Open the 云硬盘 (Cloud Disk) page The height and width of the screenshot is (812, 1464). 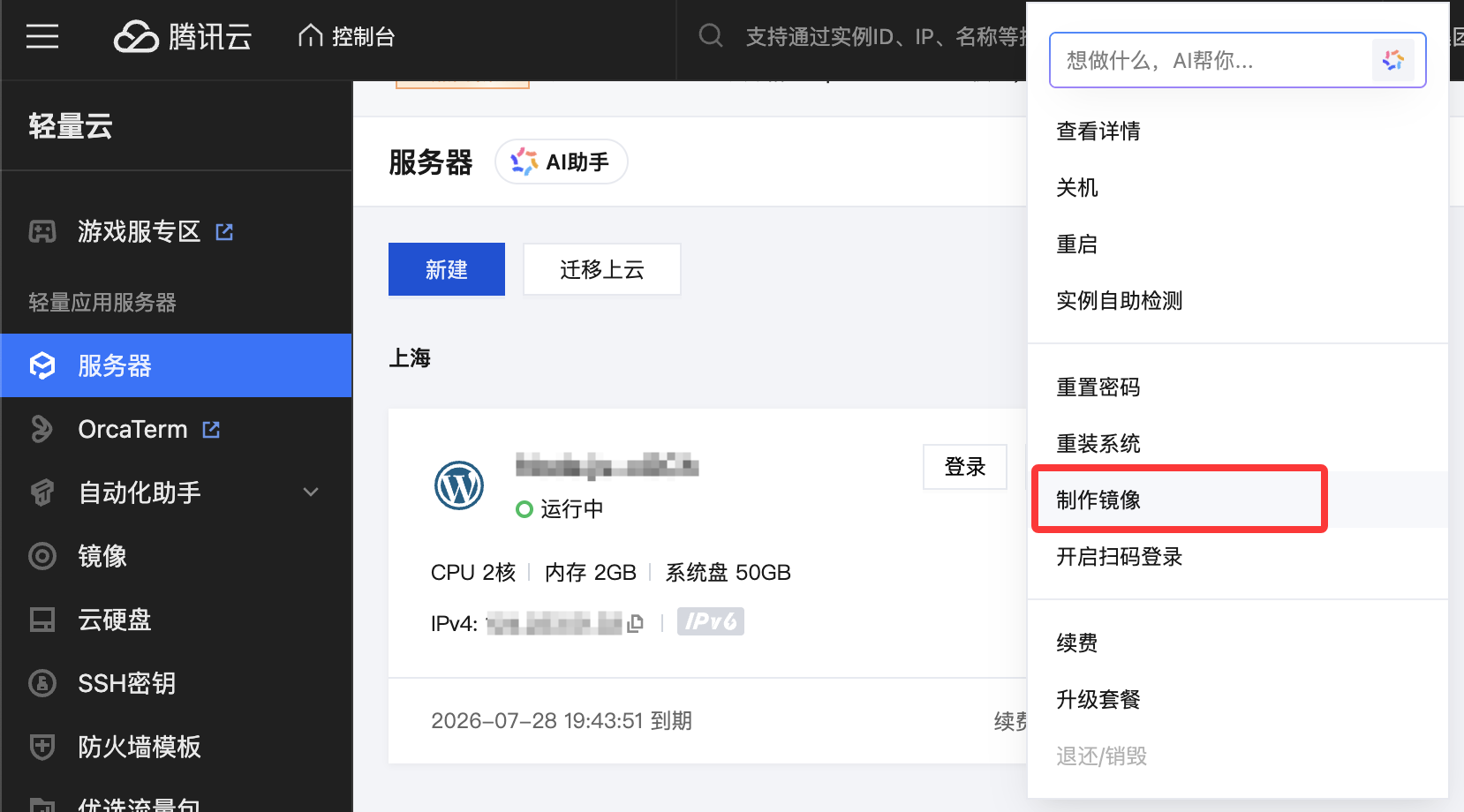coord(114,620)
